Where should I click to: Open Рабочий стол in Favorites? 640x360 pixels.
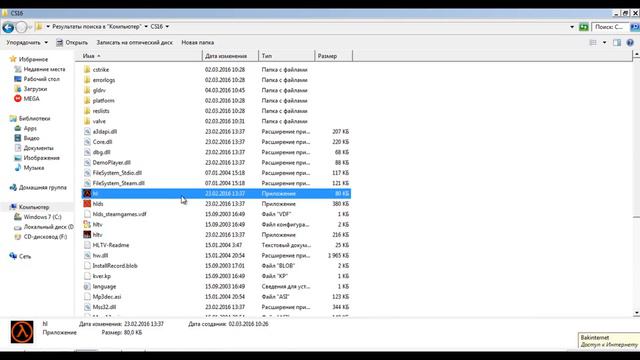tap(37, 79)
